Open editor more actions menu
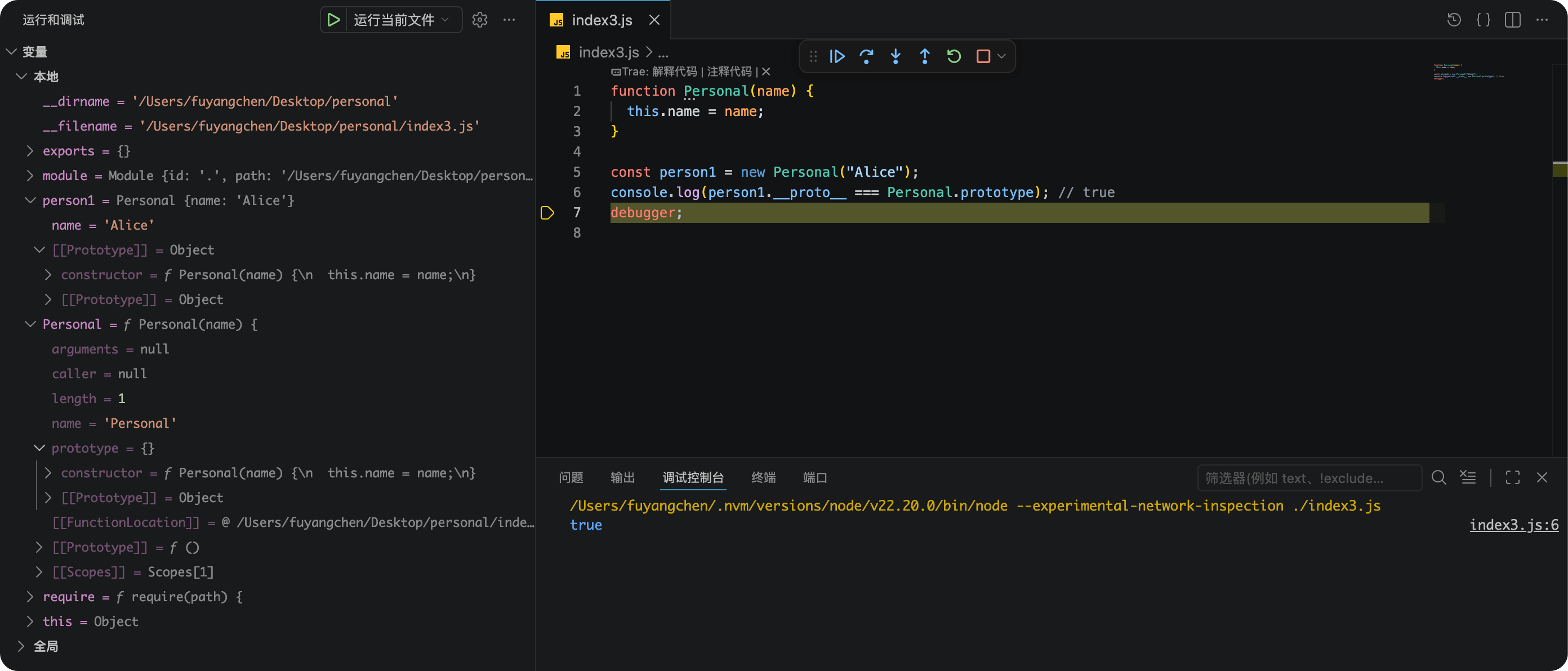The height and width of the screenshot is (671, 1568). click(1542, 20)
